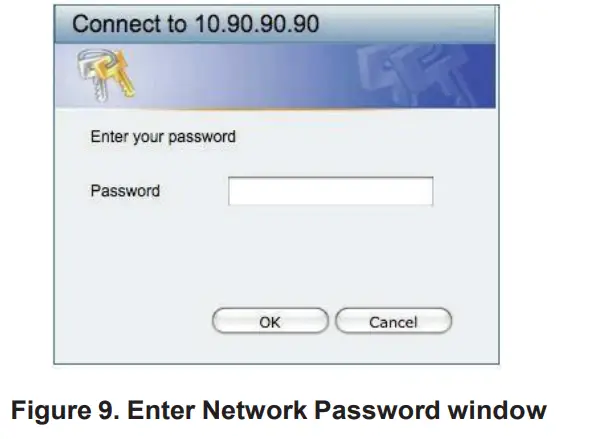Screen dimensions: 601x439
Task: Click the Connect to 10.90.90.90 title bar
Action: [276, 24]
